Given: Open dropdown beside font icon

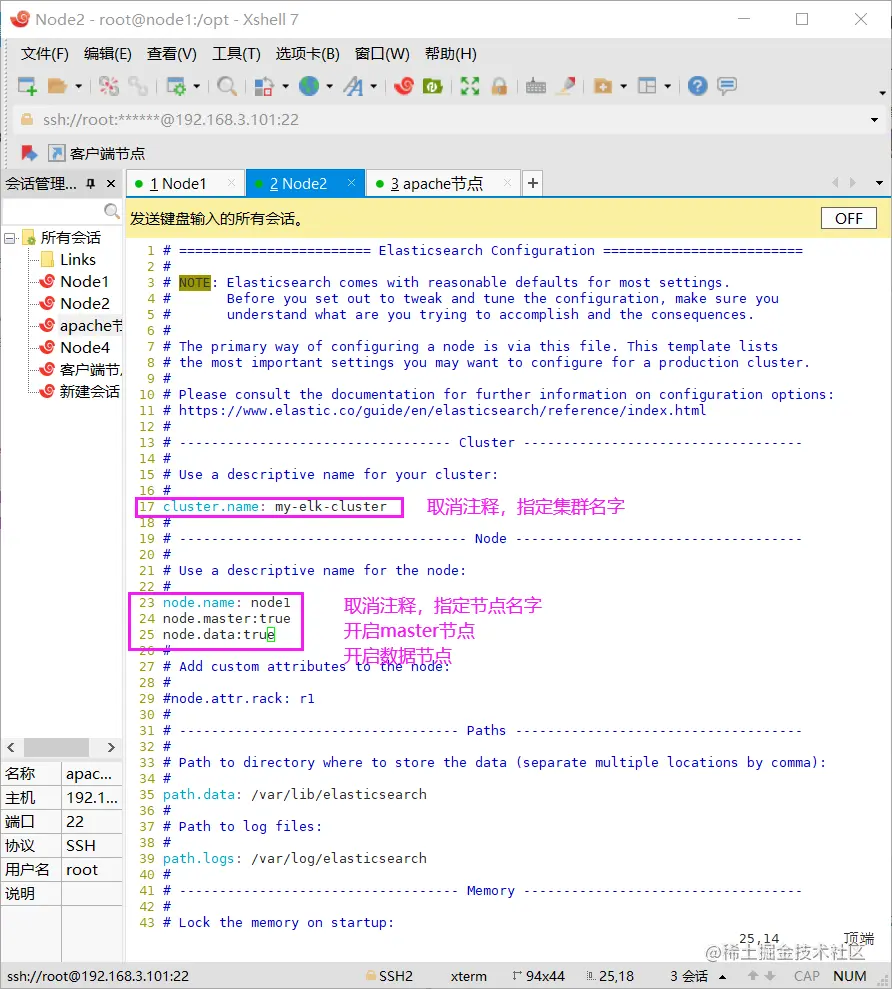Looking at the screenshot, I should [x=373, y=86].
